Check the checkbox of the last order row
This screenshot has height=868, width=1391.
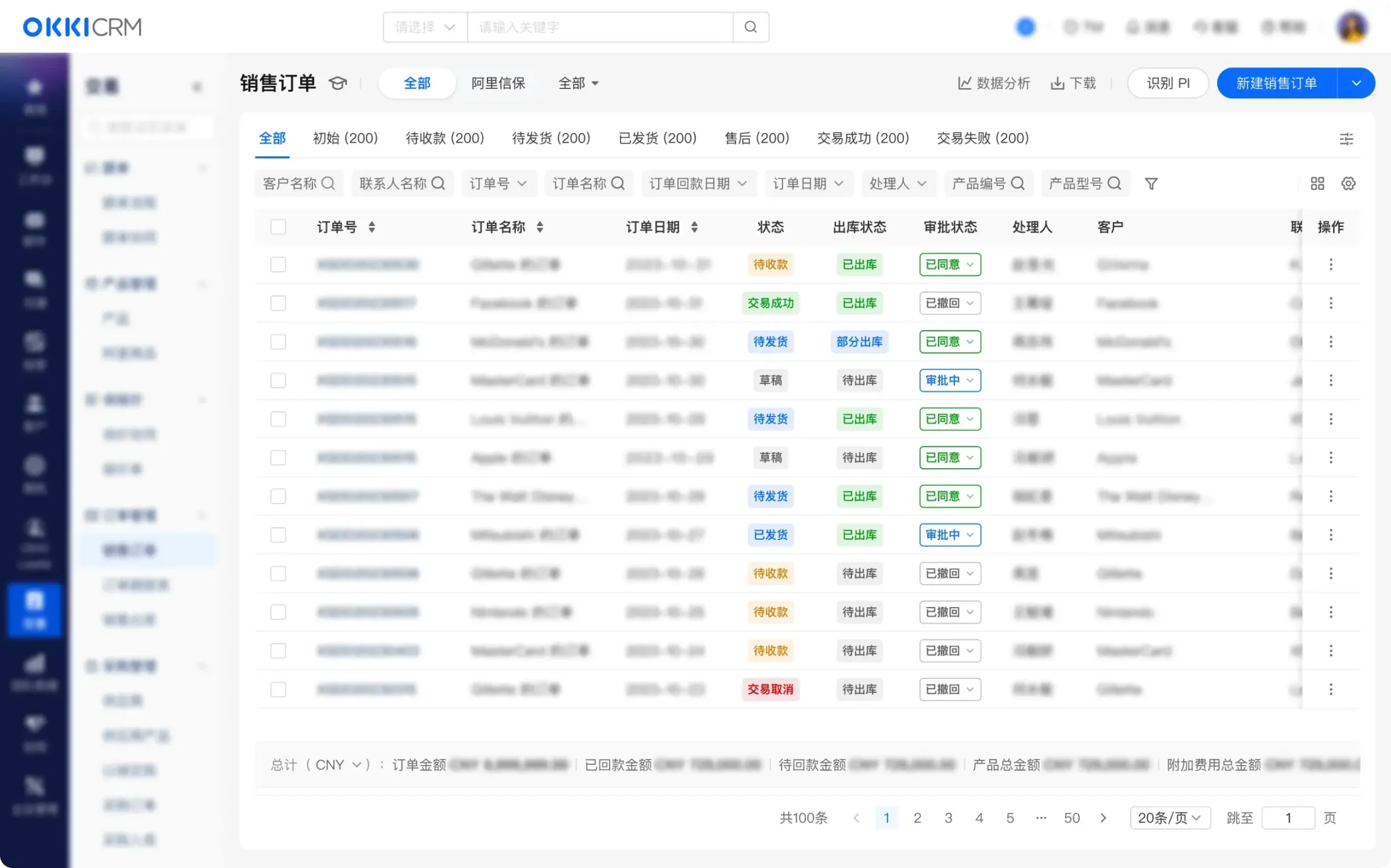click(278, 689)
